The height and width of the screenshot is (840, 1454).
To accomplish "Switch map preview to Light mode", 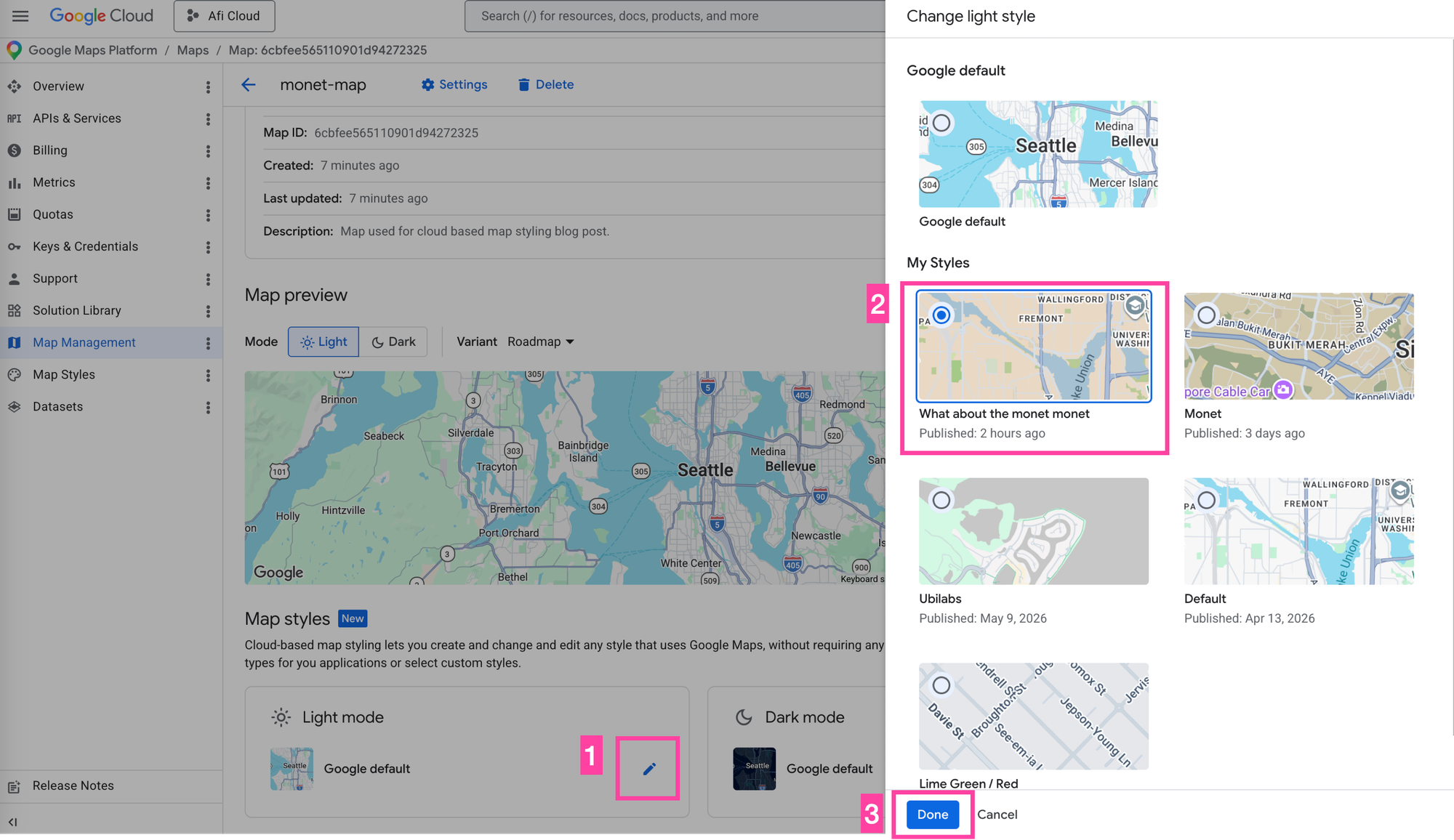I will (324, 342).
